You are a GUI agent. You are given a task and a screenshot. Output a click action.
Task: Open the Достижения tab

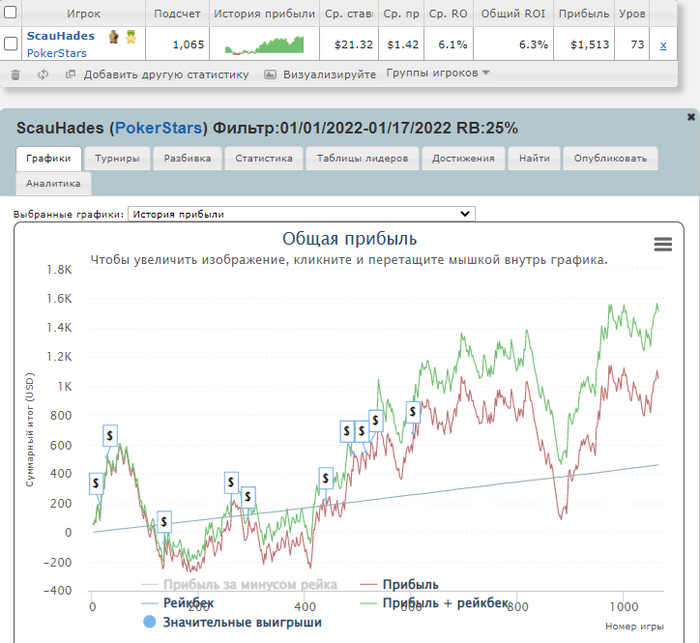click(463, 159)
